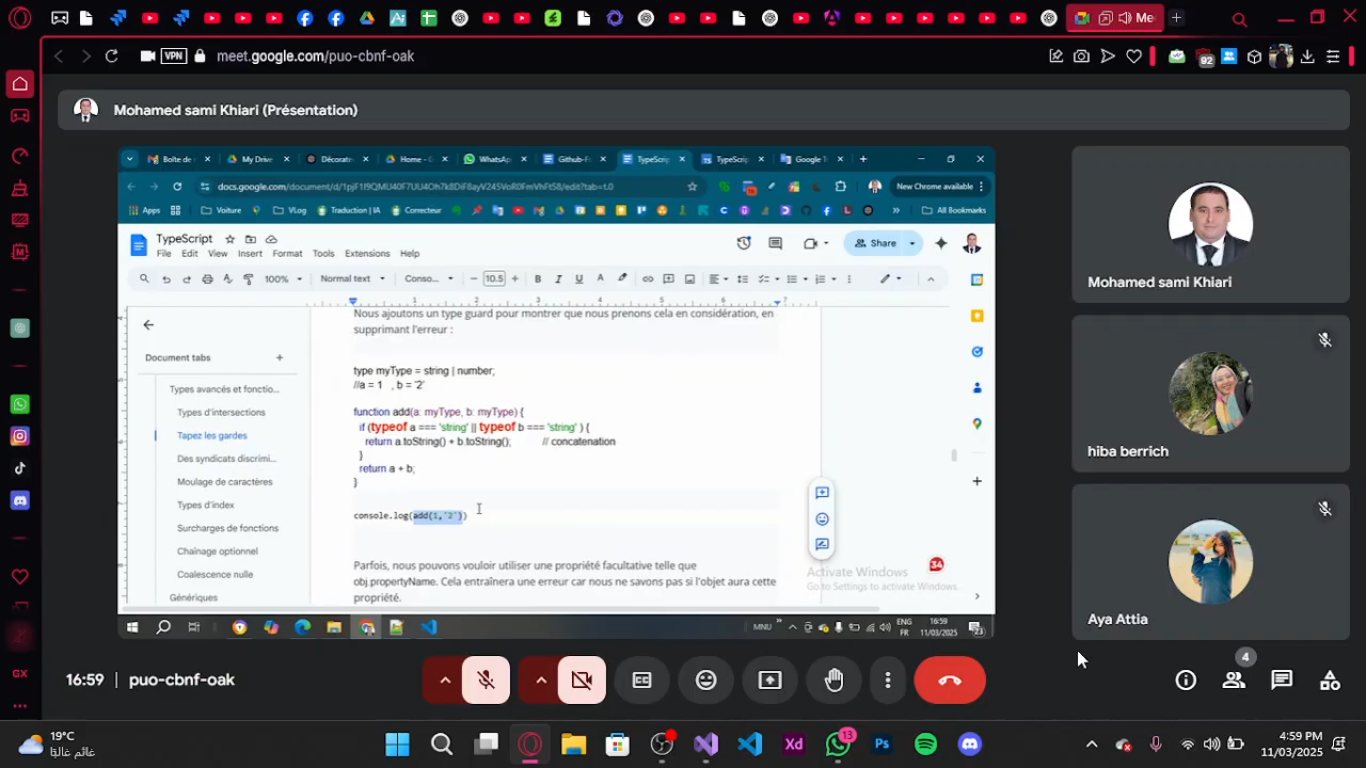
Task: Open the 100% zoom dropdown in Docs
Action: pyautogui.click(x=284, y=279)
